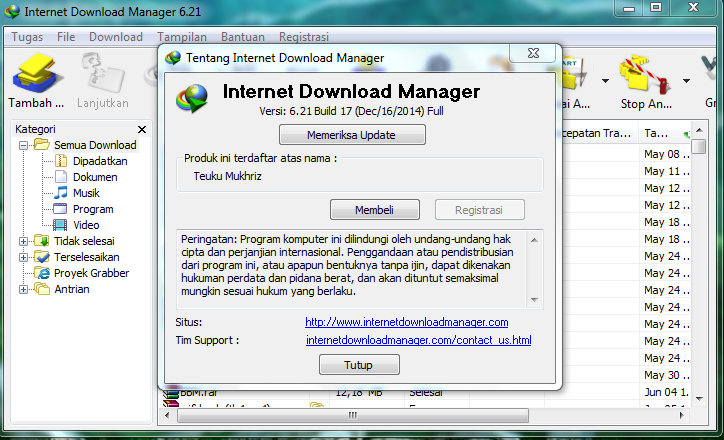The height and width of the screenshot is (440, 724).
Task: Click the Tutup button
Action: click(359, 365)
